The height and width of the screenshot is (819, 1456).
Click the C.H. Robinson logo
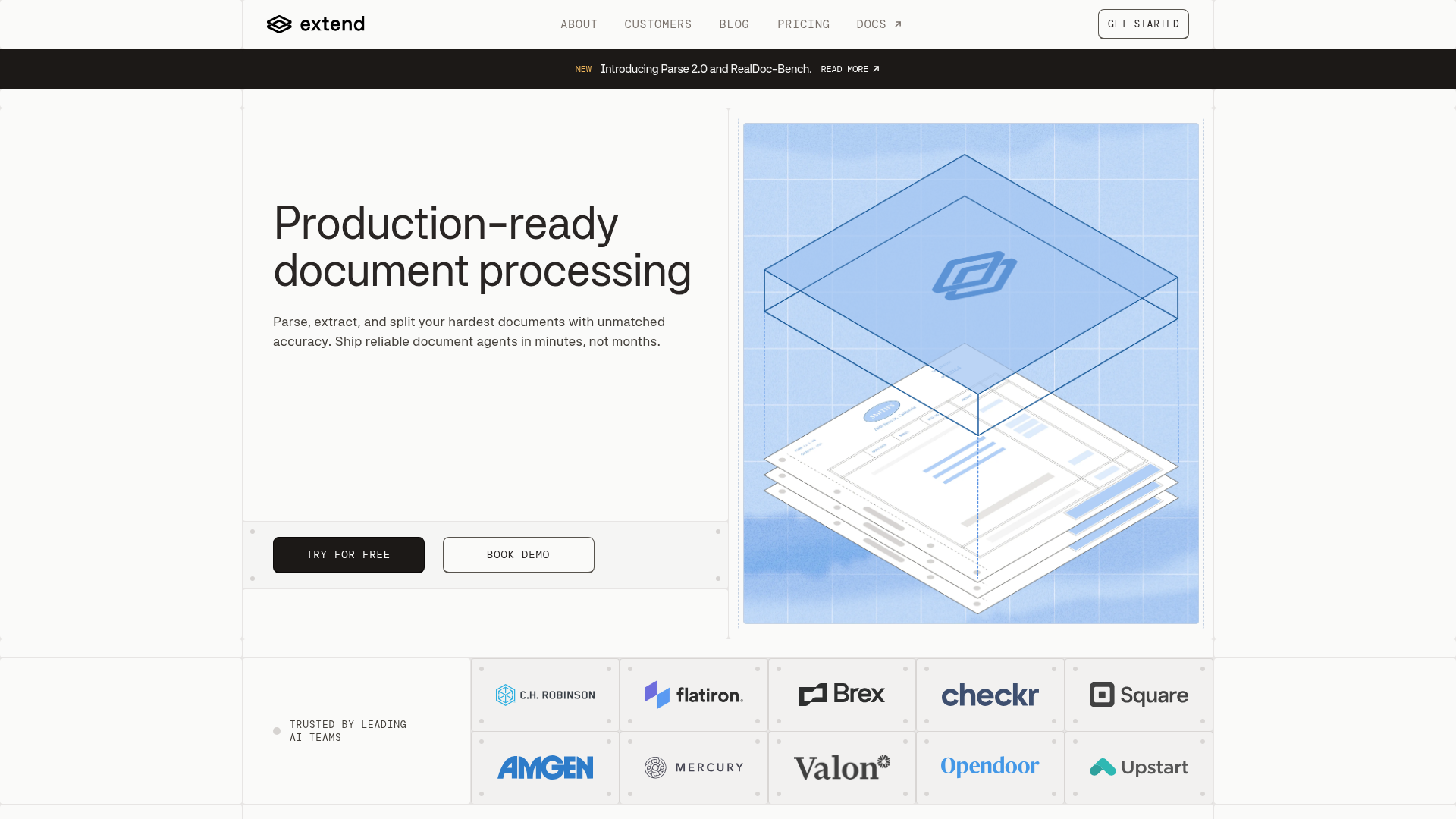pos(545,695)
